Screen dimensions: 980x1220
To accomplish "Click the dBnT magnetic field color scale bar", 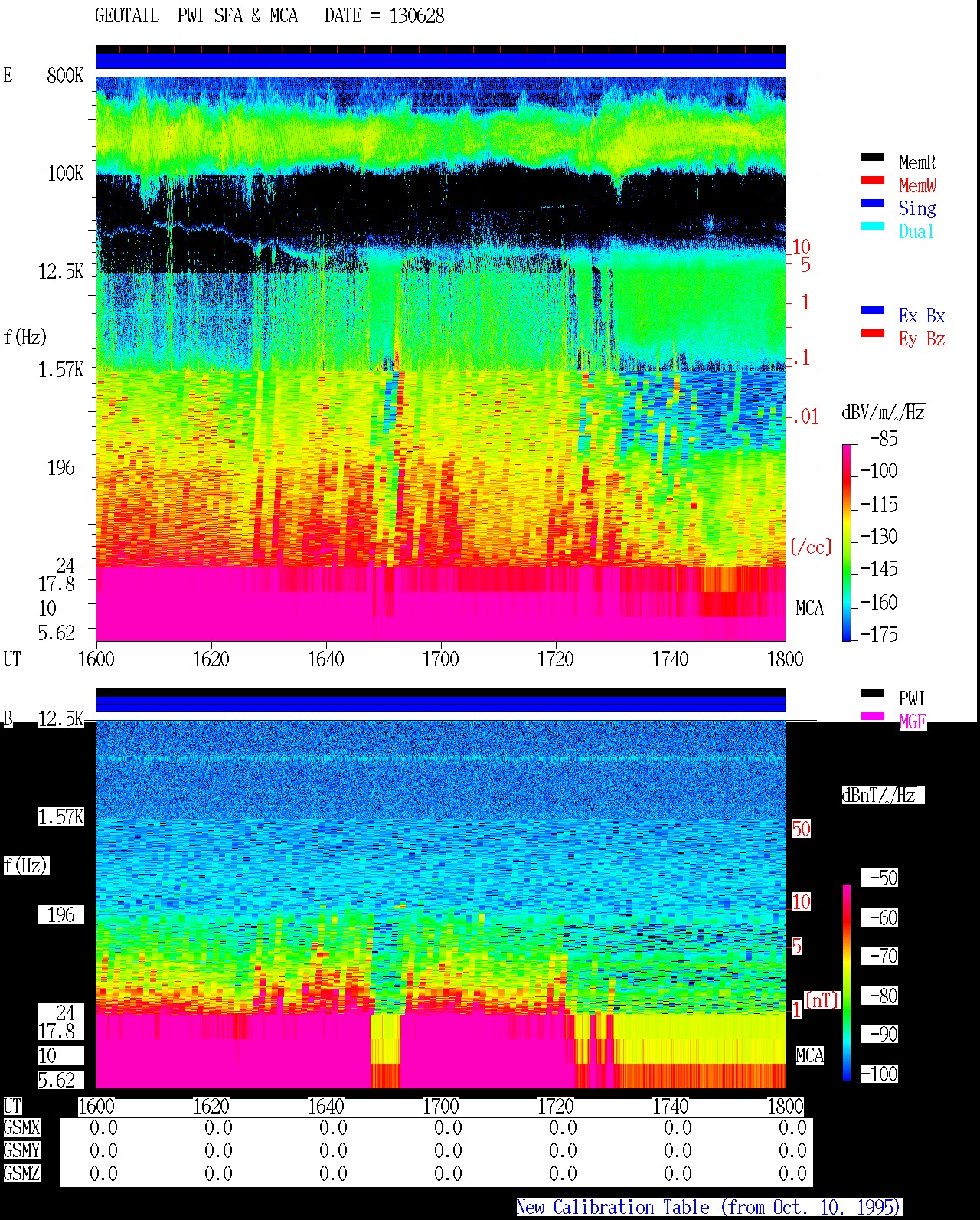I will point(847,983).
